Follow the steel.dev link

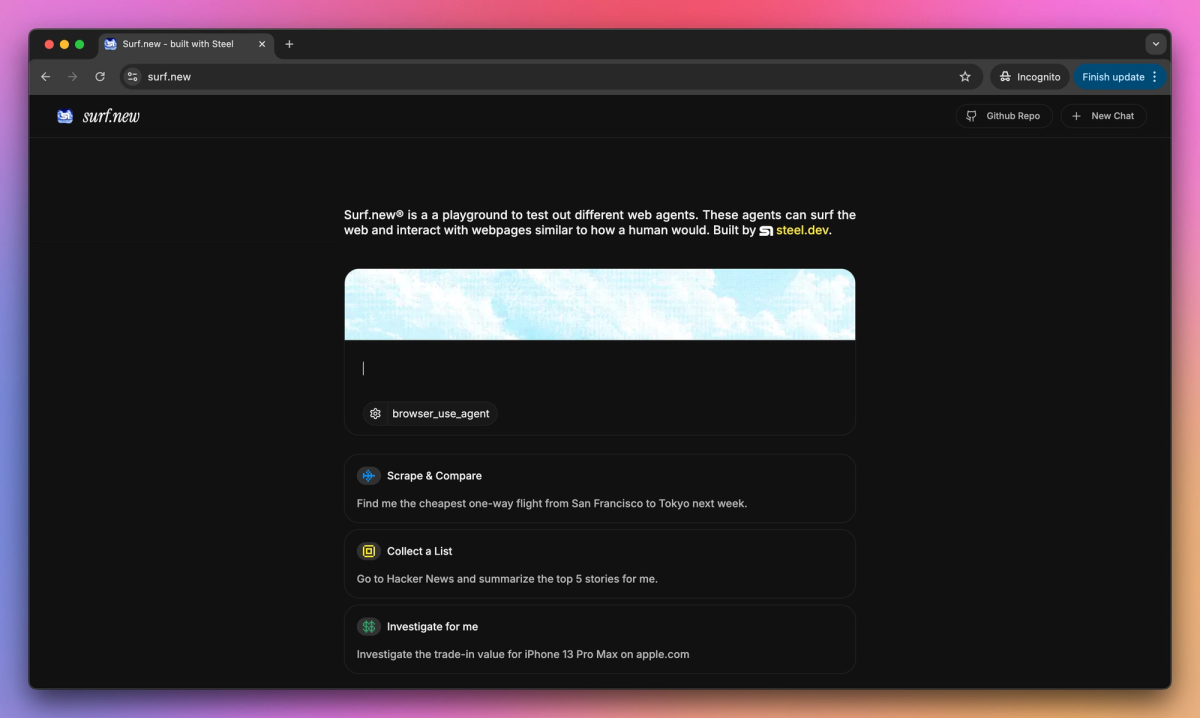(802, 231)
